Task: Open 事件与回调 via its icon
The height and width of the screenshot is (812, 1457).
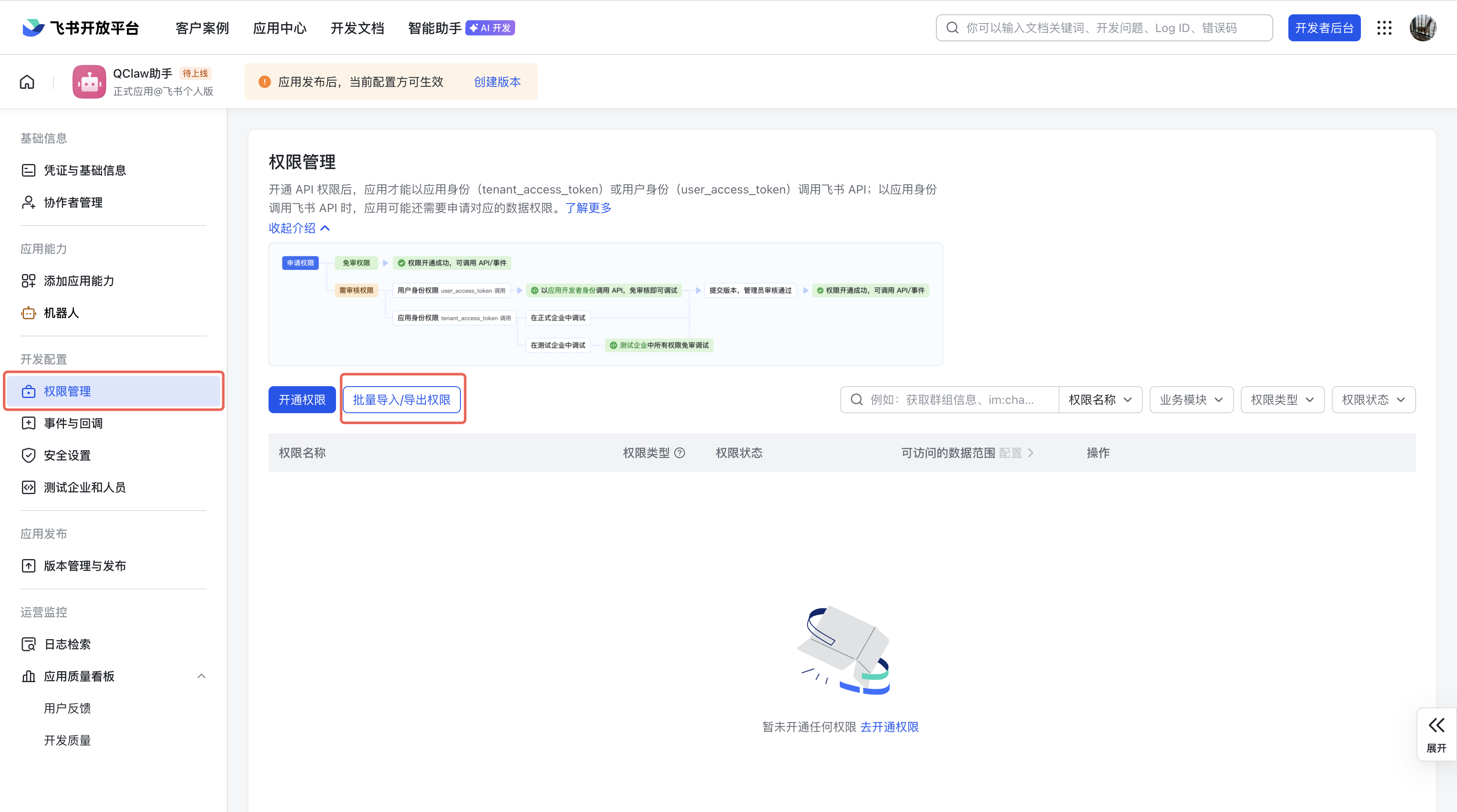Action: (28, 422)
